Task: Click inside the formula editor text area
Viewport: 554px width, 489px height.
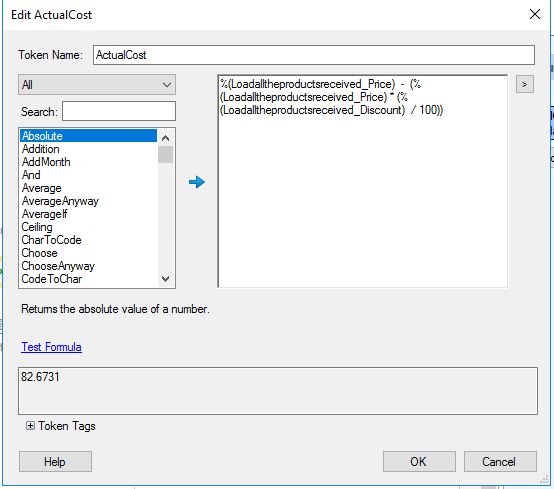Action: (363, 181)
